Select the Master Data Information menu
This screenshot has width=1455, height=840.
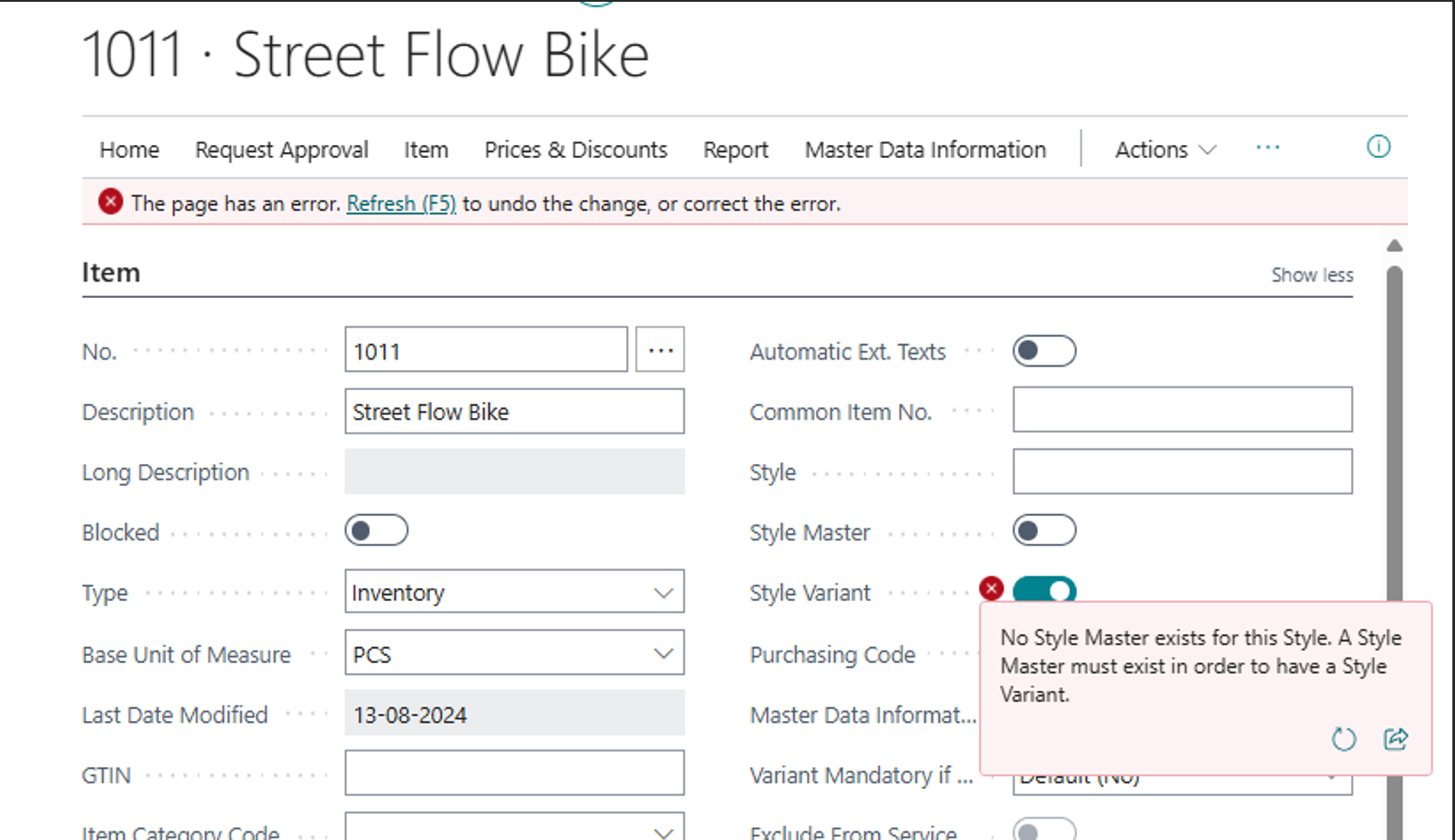point(925,149)
